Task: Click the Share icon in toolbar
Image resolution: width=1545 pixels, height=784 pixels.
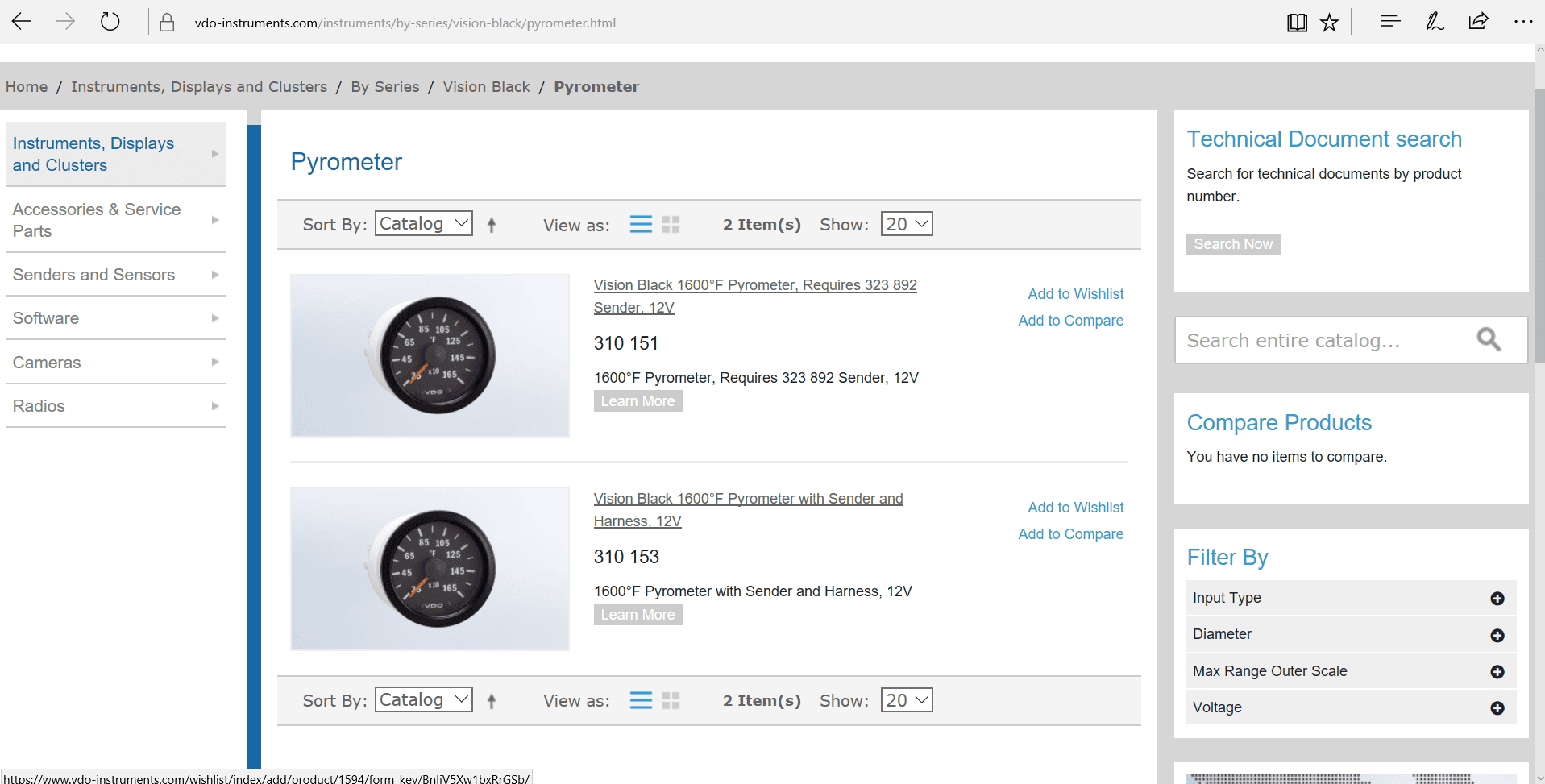Action: coord(1478,22)
